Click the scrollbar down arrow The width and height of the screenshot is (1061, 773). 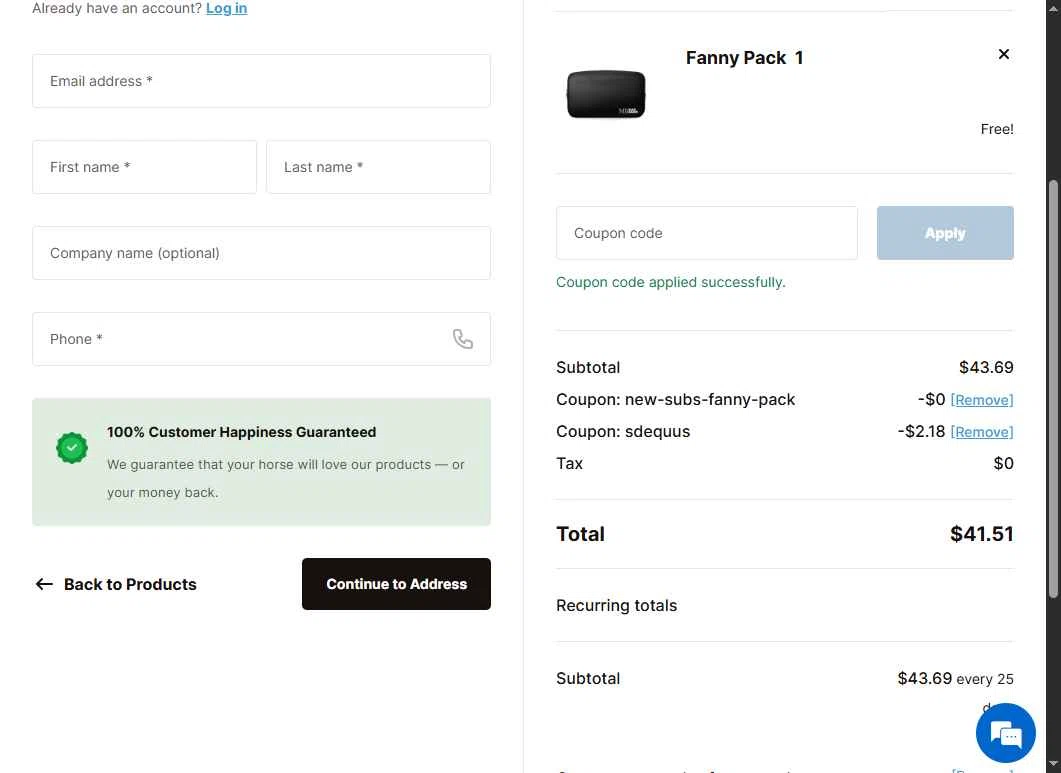point(1053,766)
